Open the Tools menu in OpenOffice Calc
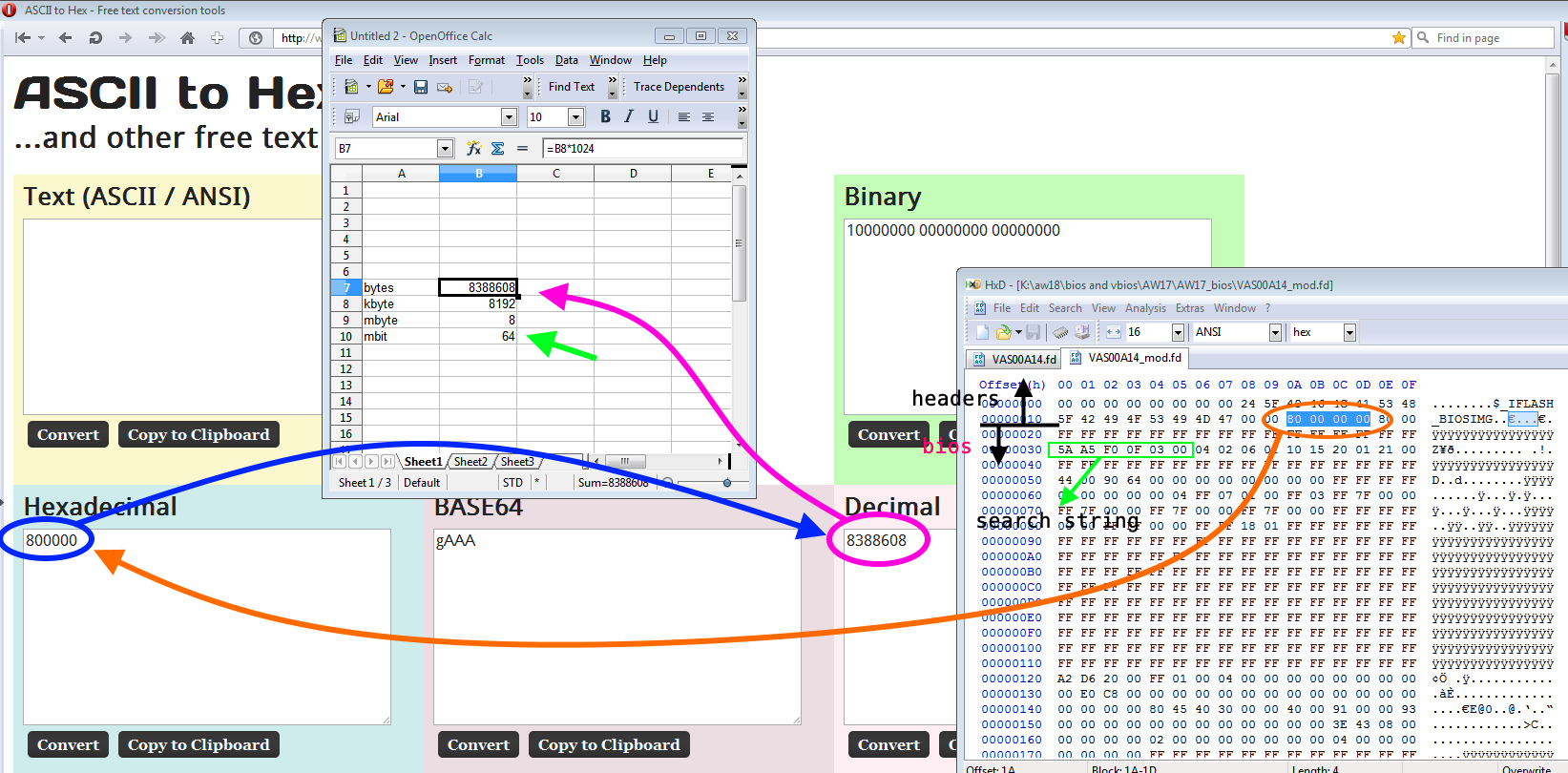Viewport: 1568px width, 773px height. coord(530,60)
